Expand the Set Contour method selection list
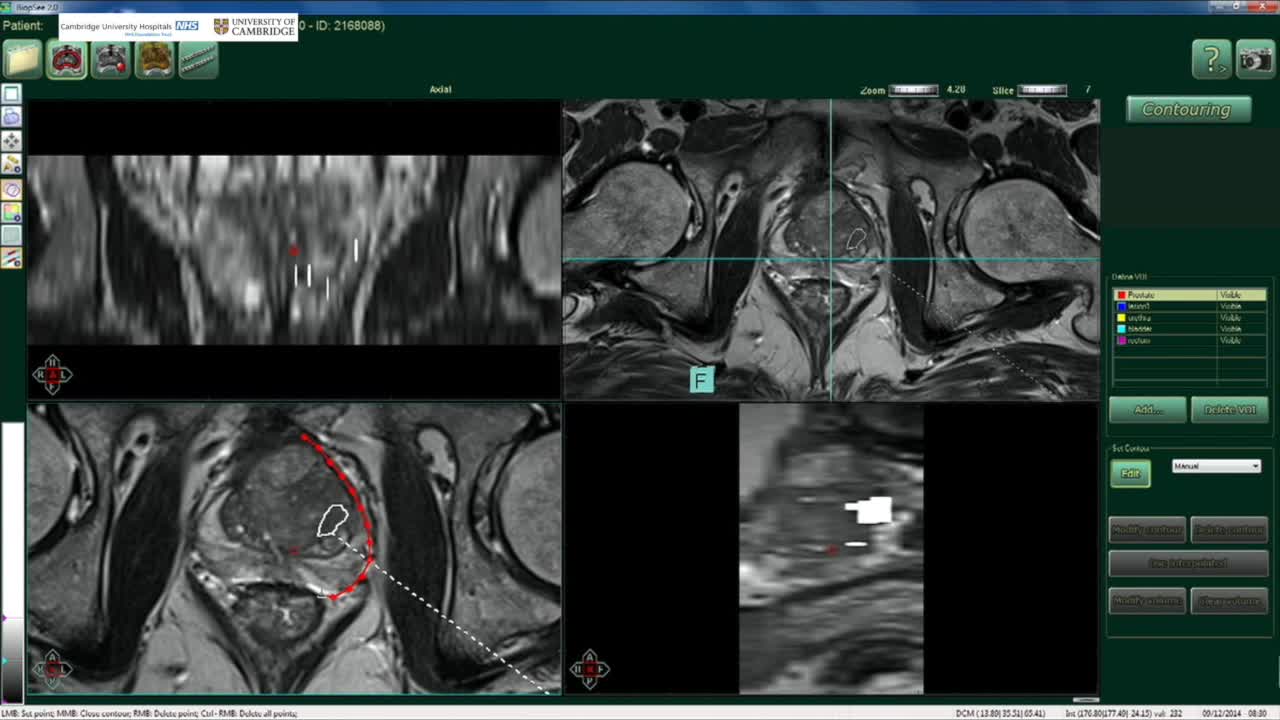This screenshot has width=1280, height=720. pyautogui.click(x=1216, y=466)
